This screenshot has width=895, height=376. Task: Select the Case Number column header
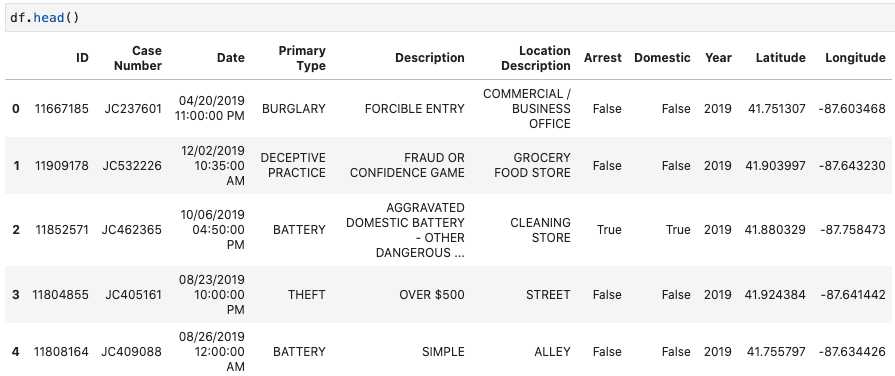tap(138, 58)
